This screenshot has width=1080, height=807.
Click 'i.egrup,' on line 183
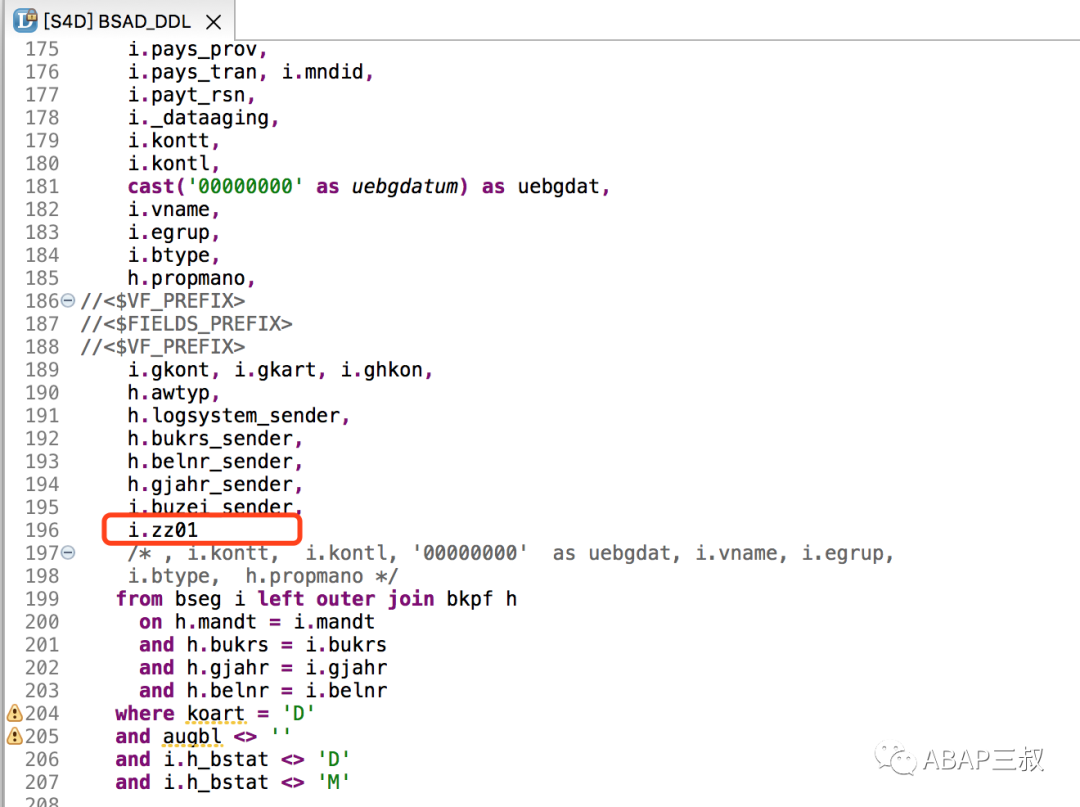pos(174,233)
